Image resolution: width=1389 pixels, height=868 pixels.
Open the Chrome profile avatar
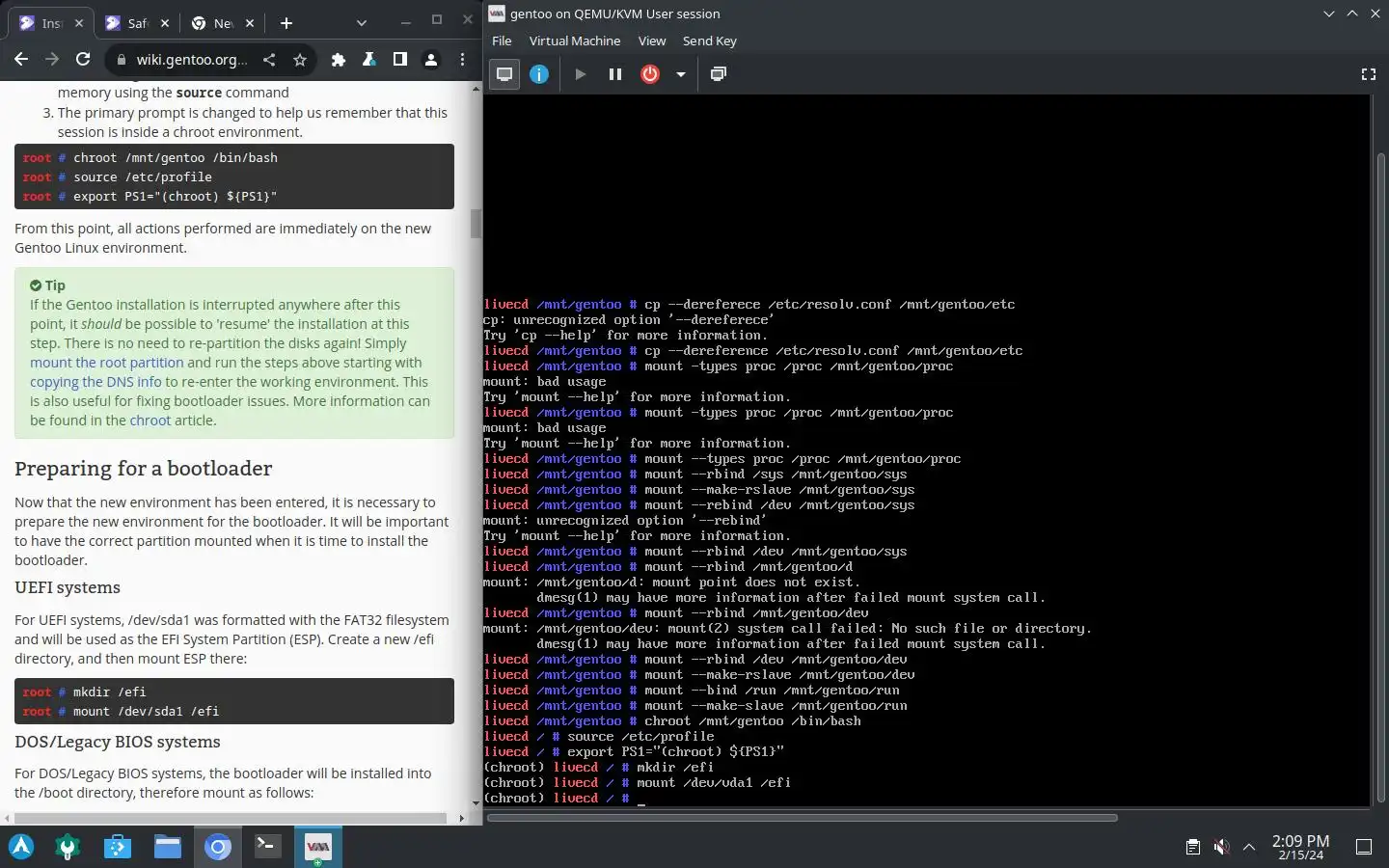click(x=431, y=60)
